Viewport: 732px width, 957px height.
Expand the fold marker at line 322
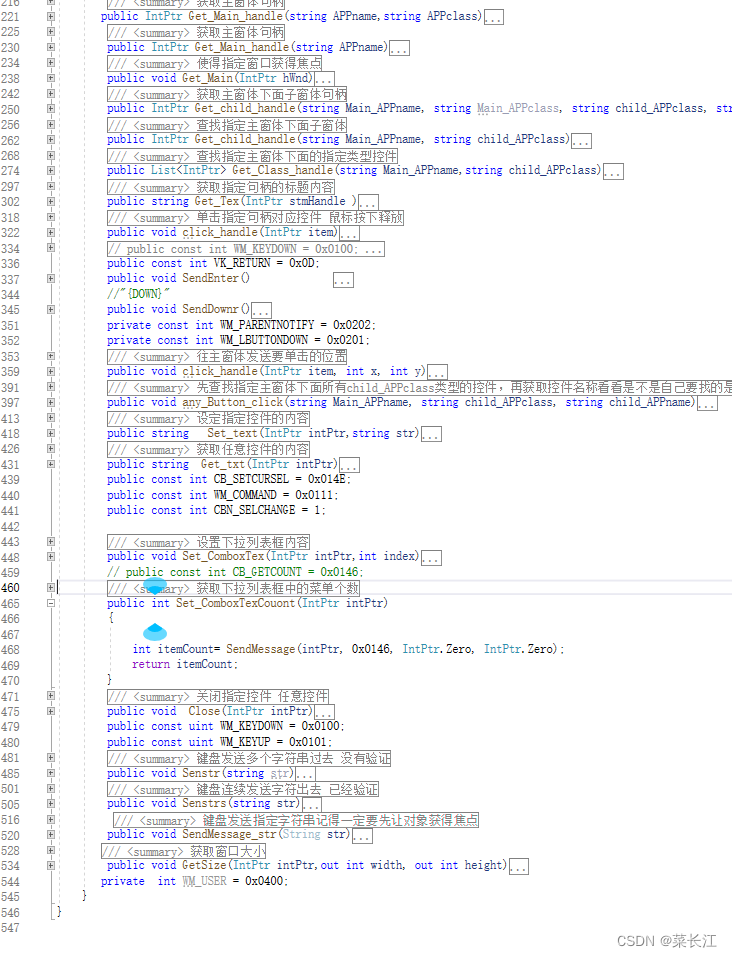click(51, 233)
